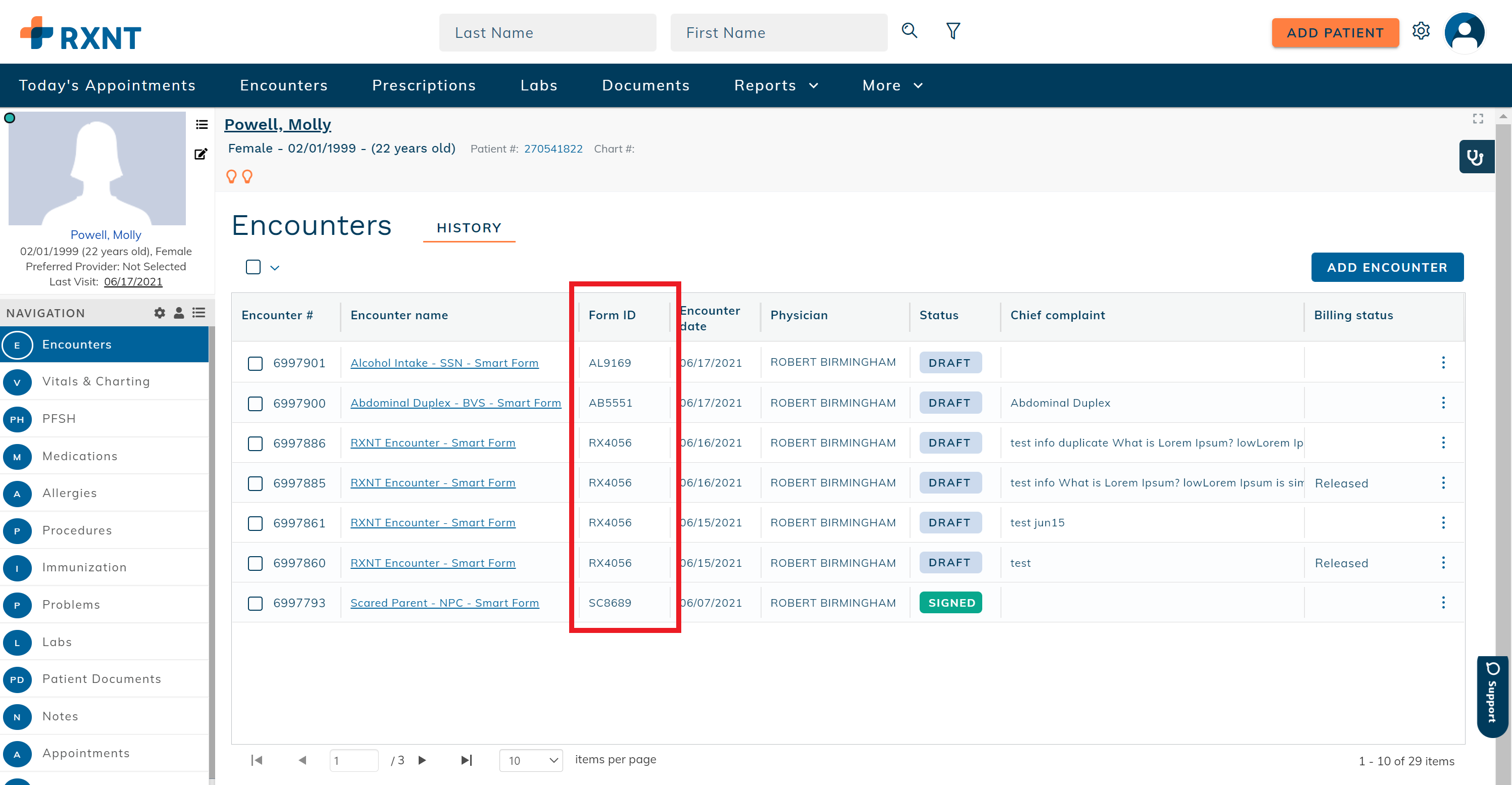Open the search icon near patient name fields

tap(909, 31)
